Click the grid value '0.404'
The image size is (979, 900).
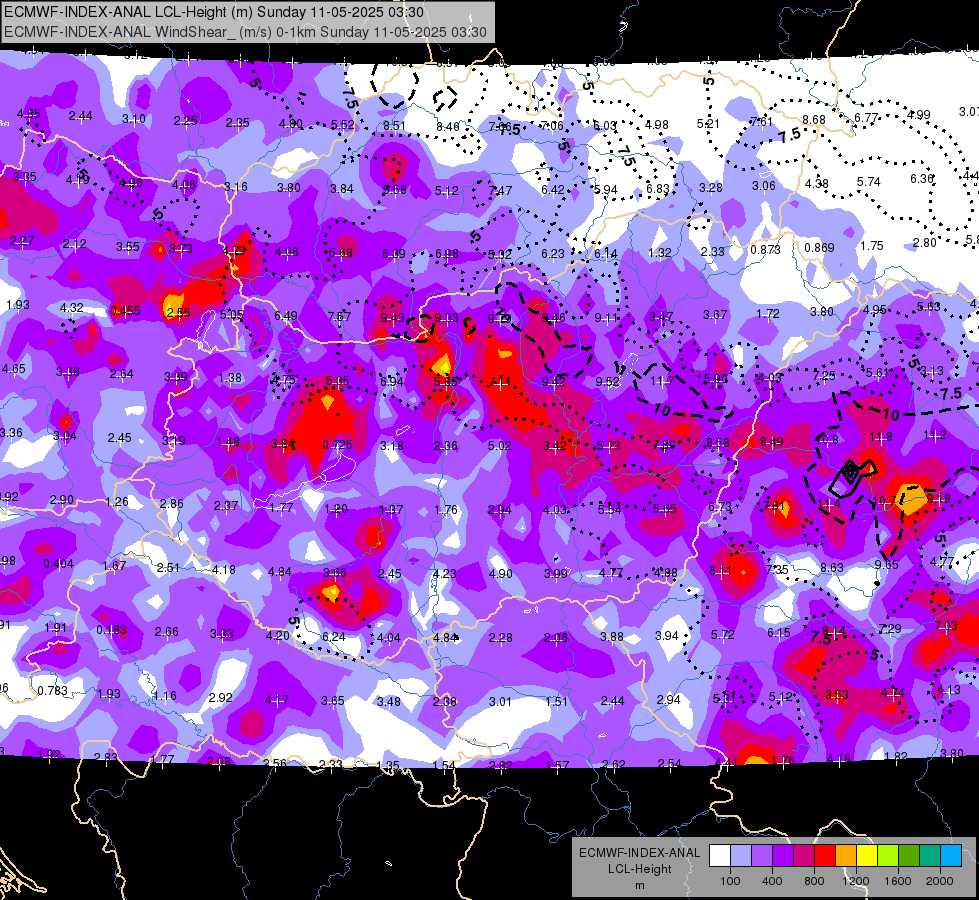coord(58,563)
